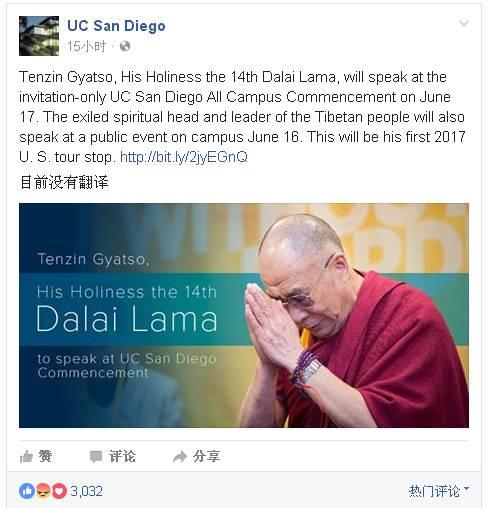
Task: Open the 15小时 timestamp link
Action: click(x=86, y=46)
